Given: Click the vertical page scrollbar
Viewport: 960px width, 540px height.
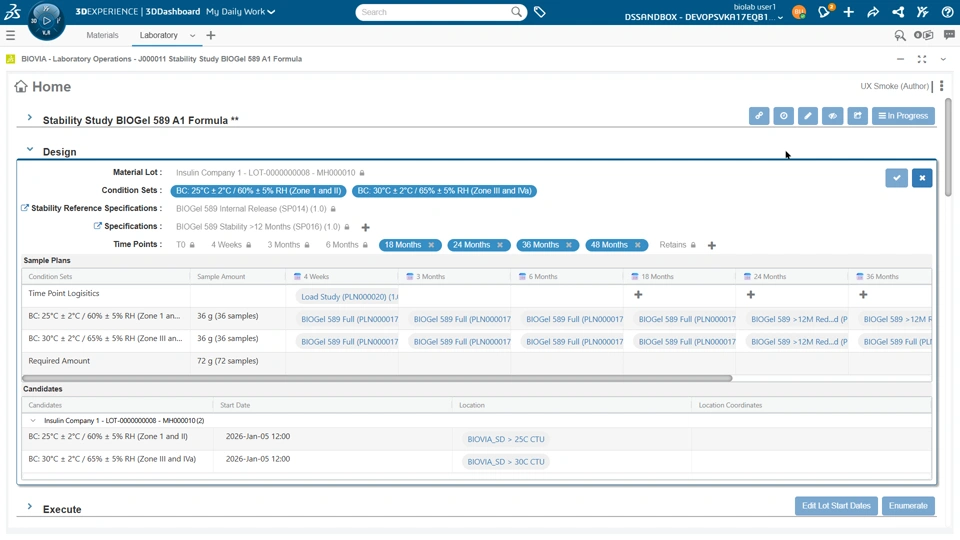Looking at the screenshot, I should pos(948,147).
